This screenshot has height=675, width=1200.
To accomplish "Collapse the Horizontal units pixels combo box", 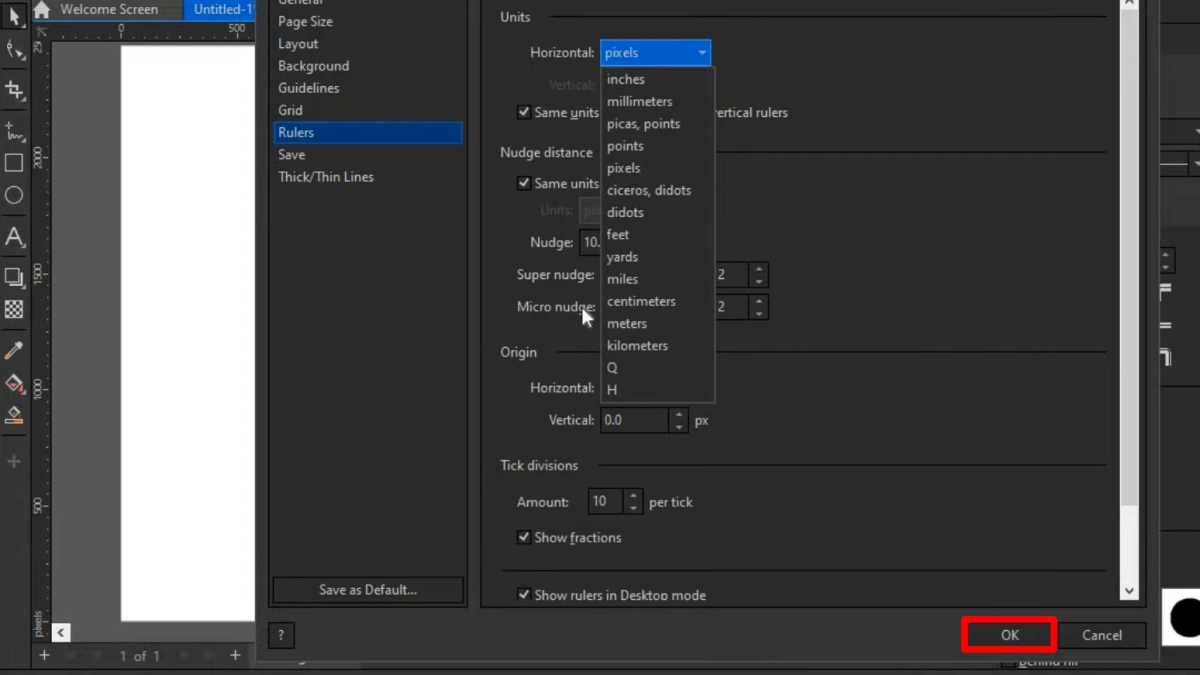I will [655, 53].
